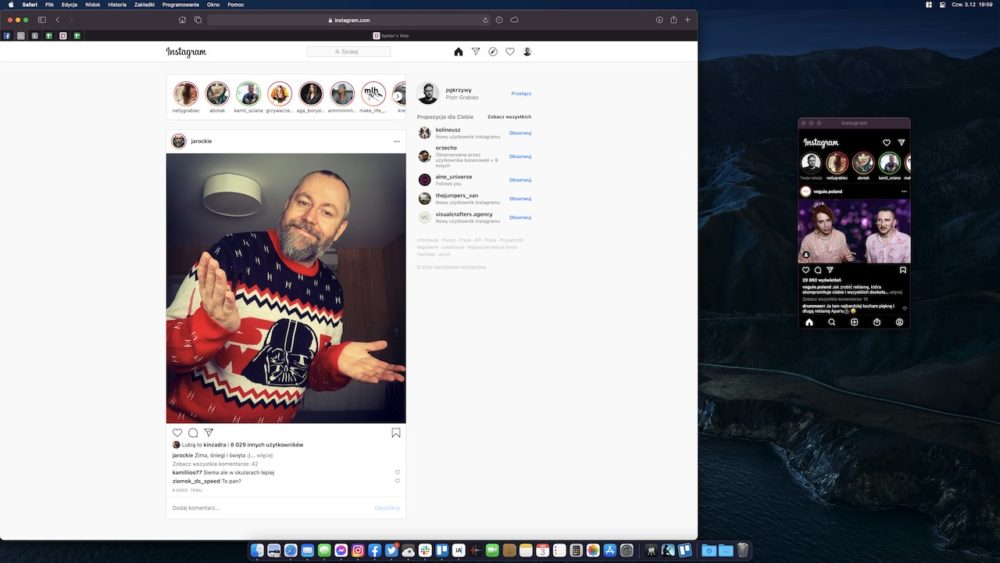This screenshot has height=563, width=1000.
Task: Show Safari tab overview icon
Action: [x=198, y=20]
